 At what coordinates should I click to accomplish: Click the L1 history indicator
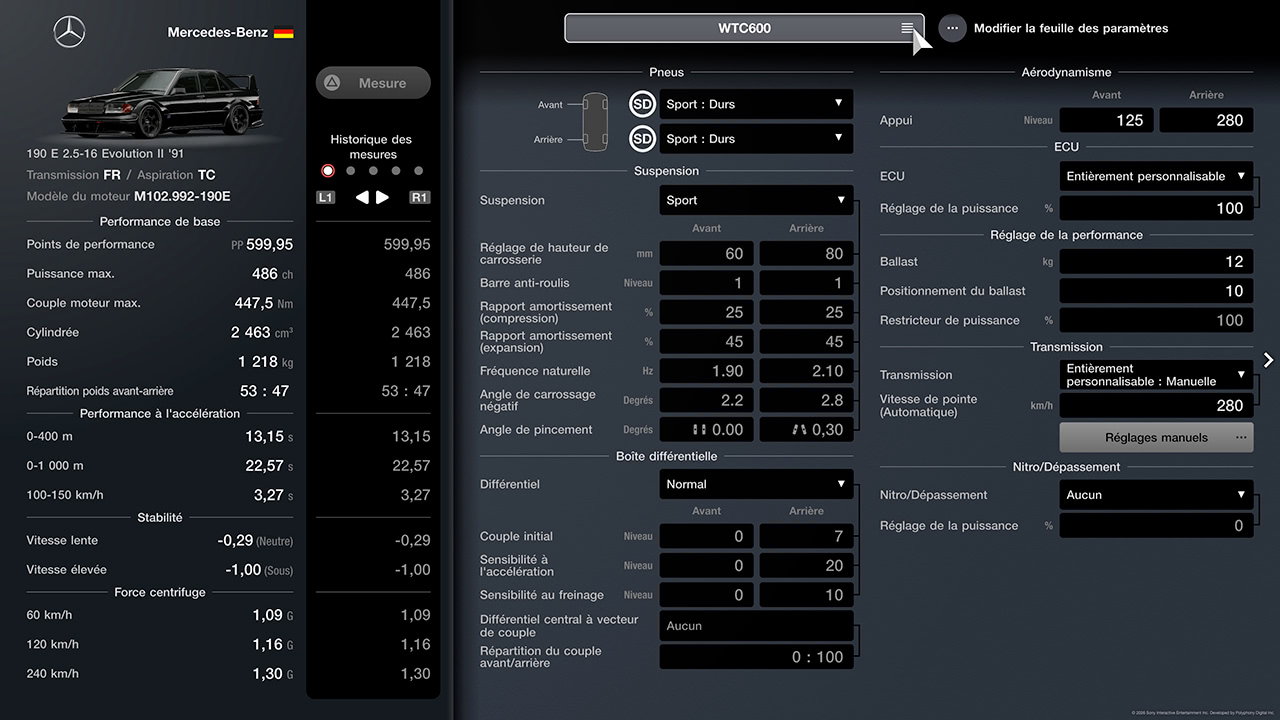326,197
